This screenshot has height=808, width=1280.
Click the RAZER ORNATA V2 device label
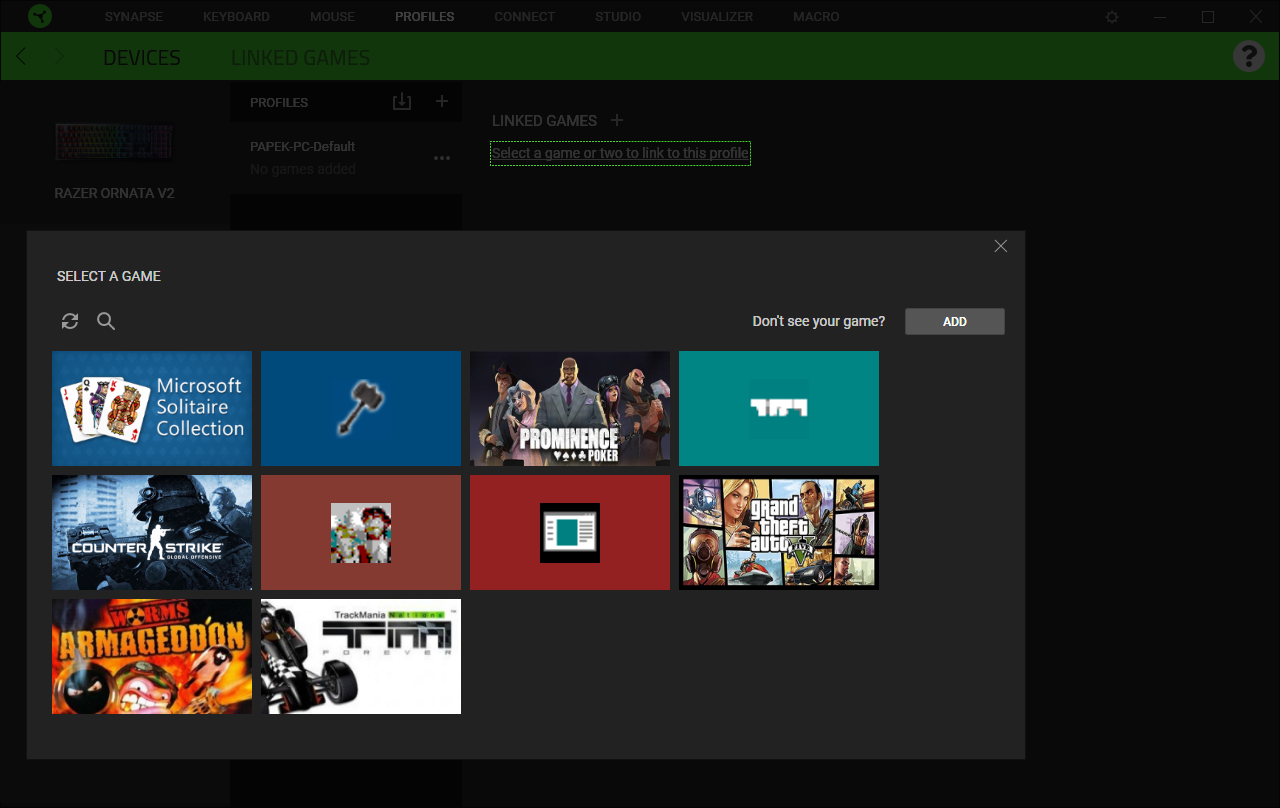point(114,193)
